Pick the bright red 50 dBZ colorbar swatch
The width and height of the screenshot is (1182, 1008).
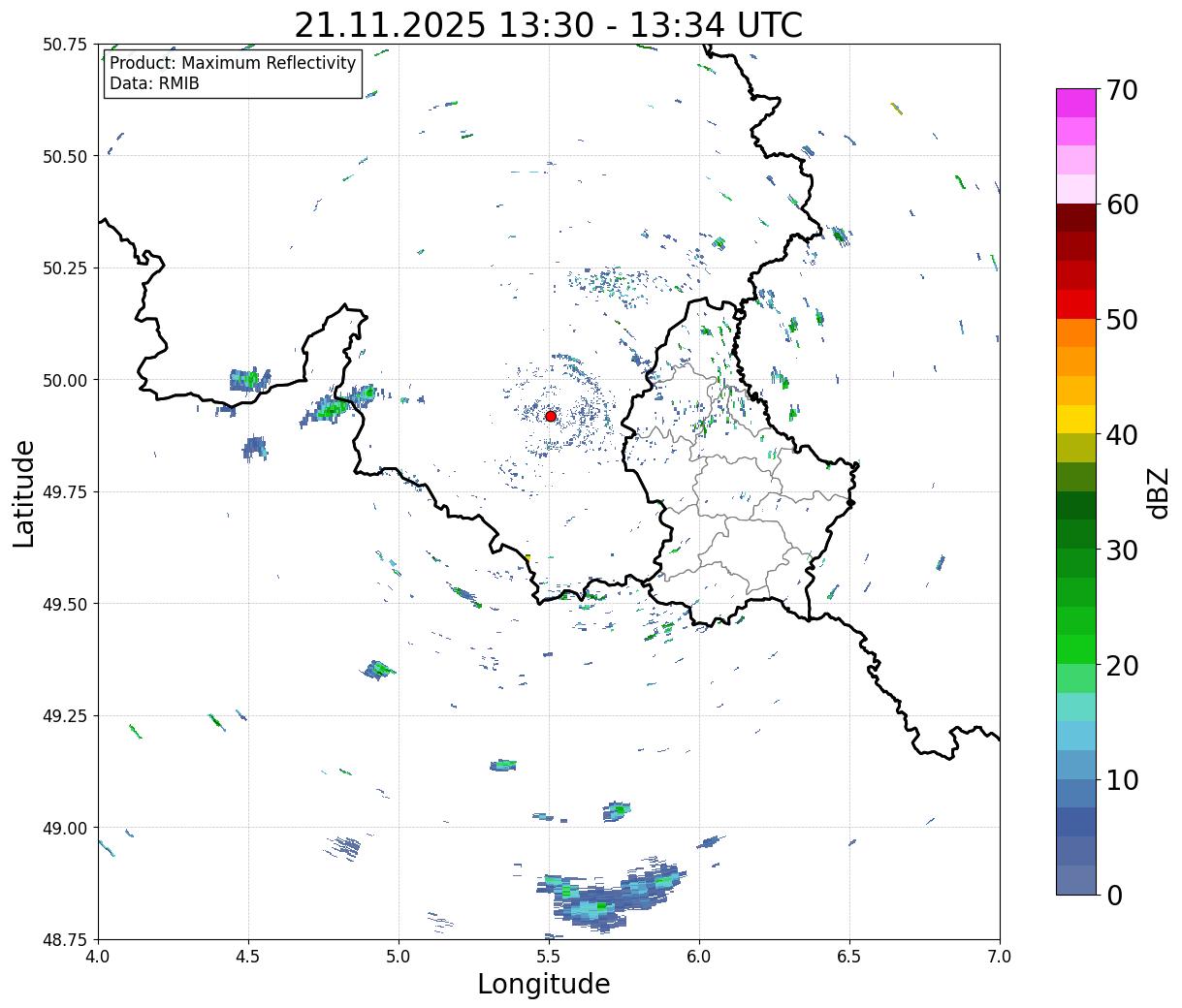(1075, 304)
